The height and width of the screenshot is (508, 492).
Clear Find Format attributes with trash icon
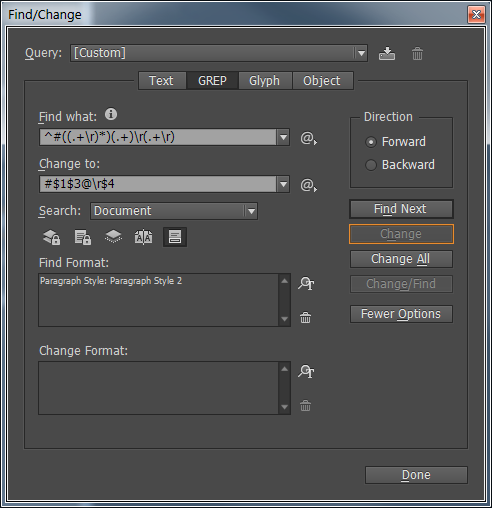point(305,318)
